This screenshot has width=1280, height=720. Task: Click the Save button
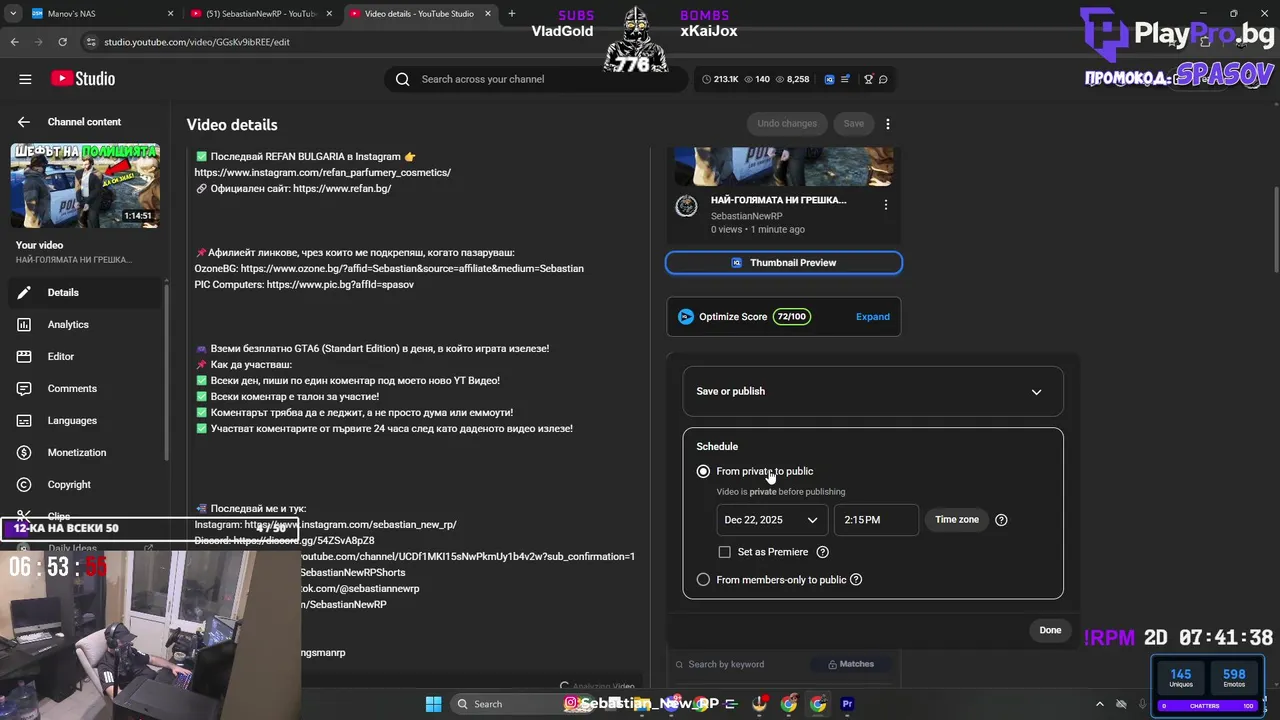click(x=853, y=123)
